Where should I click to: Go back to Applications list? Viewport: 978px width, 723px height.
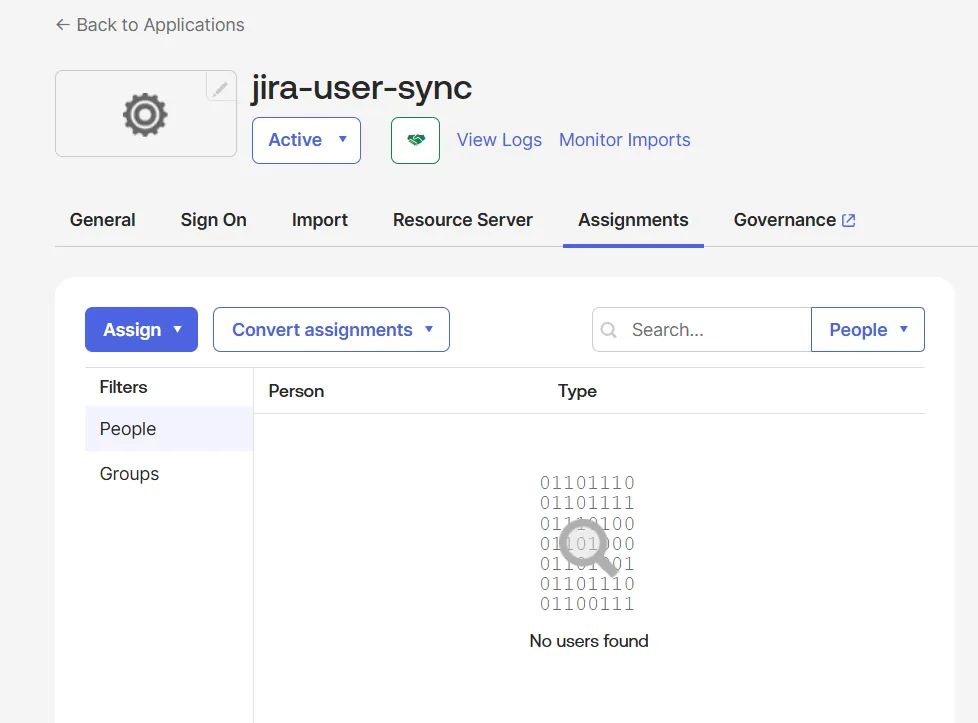[x=150, y=25]
